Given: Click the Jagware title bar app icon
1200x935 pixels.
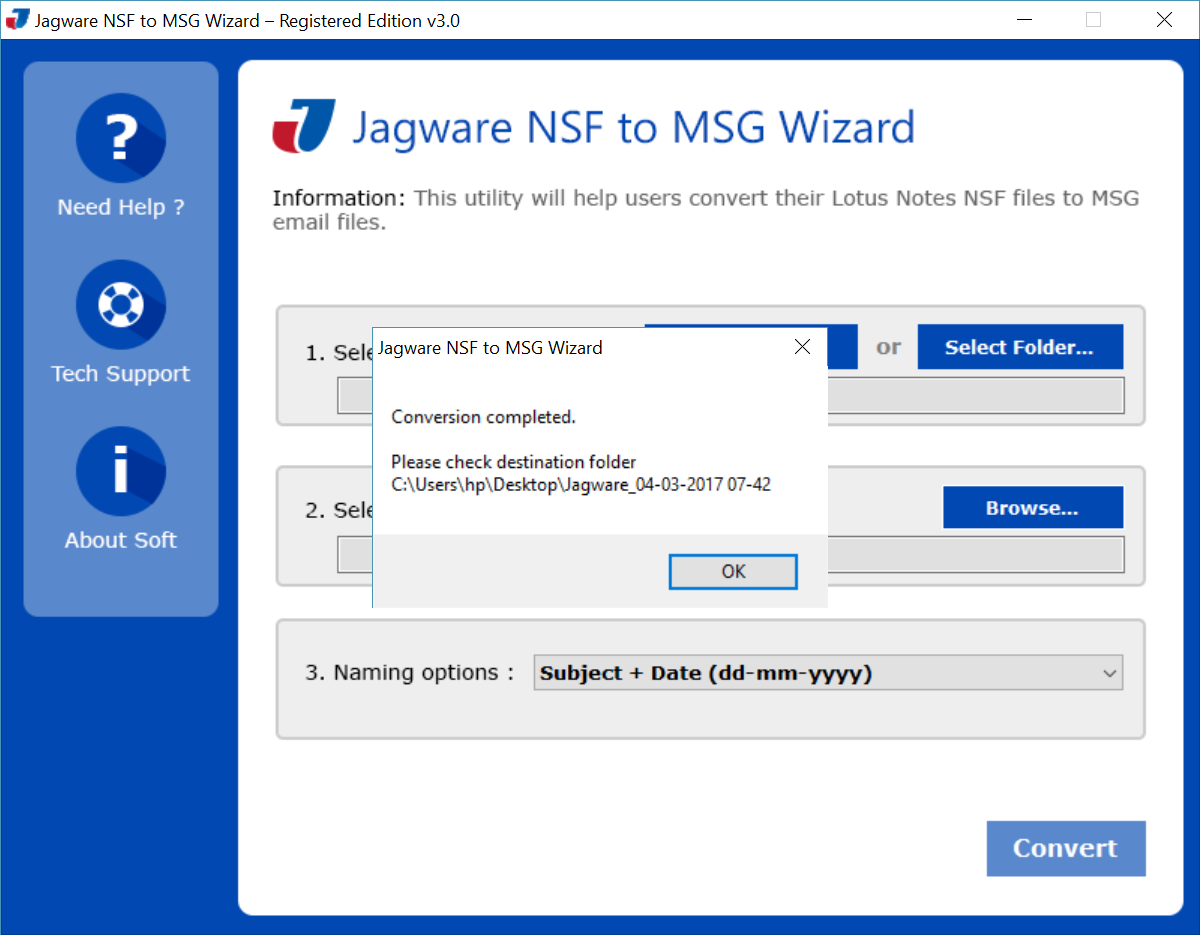Looking at the screenshot, I should click(x=17, y=20).
